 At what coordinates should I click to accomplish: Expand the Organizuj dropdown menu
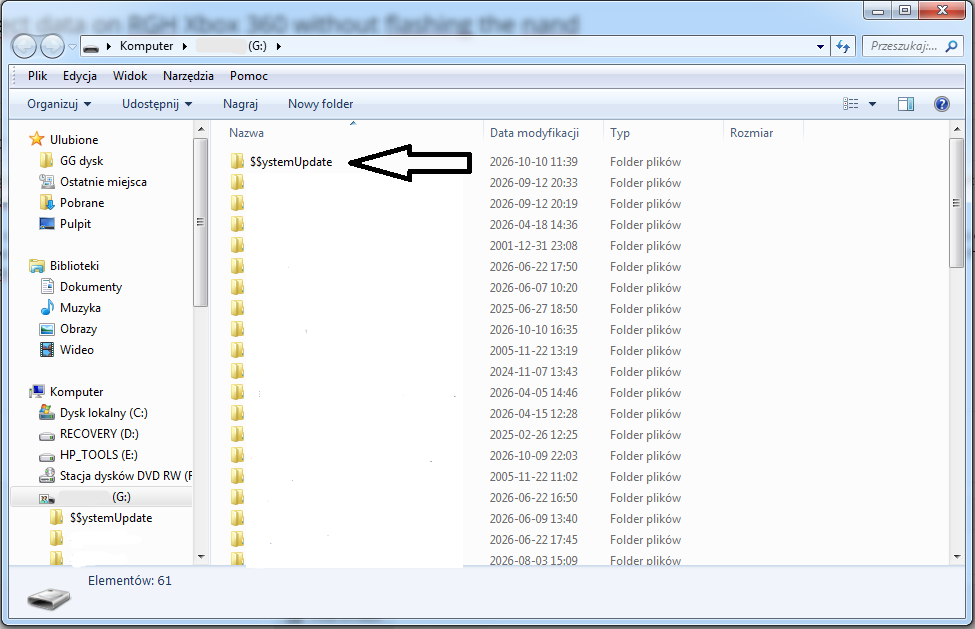pyautogui.click(x=59, y=104)
